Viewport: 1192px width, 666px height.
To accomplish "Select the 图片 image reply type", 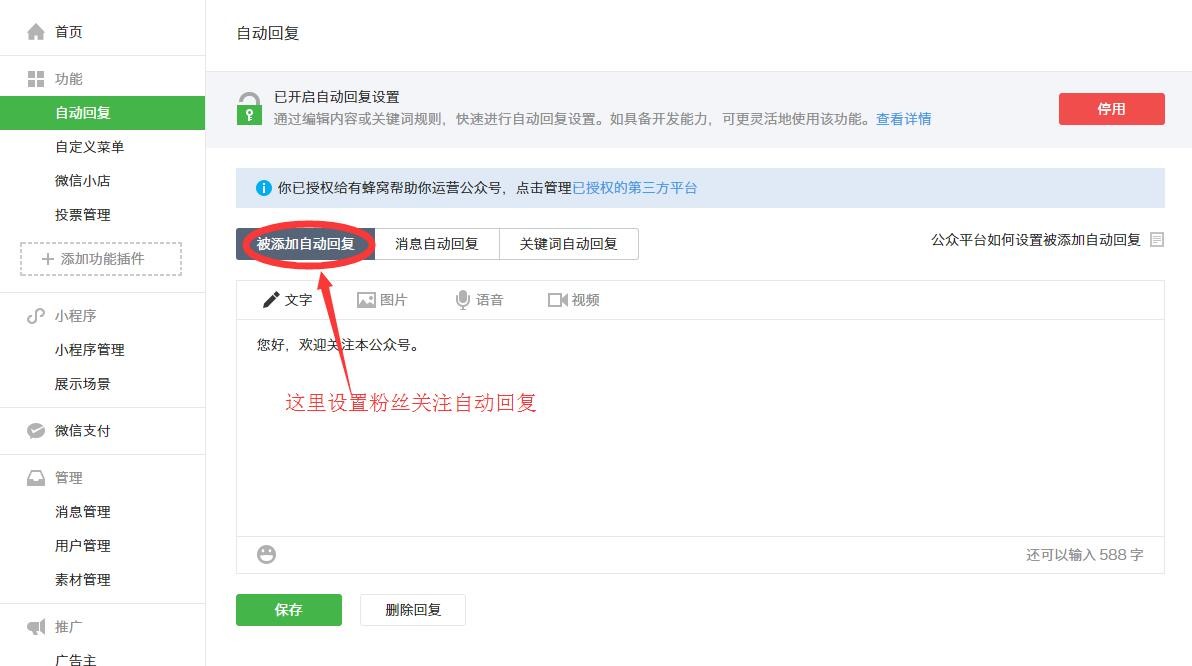I will point(382,300).
